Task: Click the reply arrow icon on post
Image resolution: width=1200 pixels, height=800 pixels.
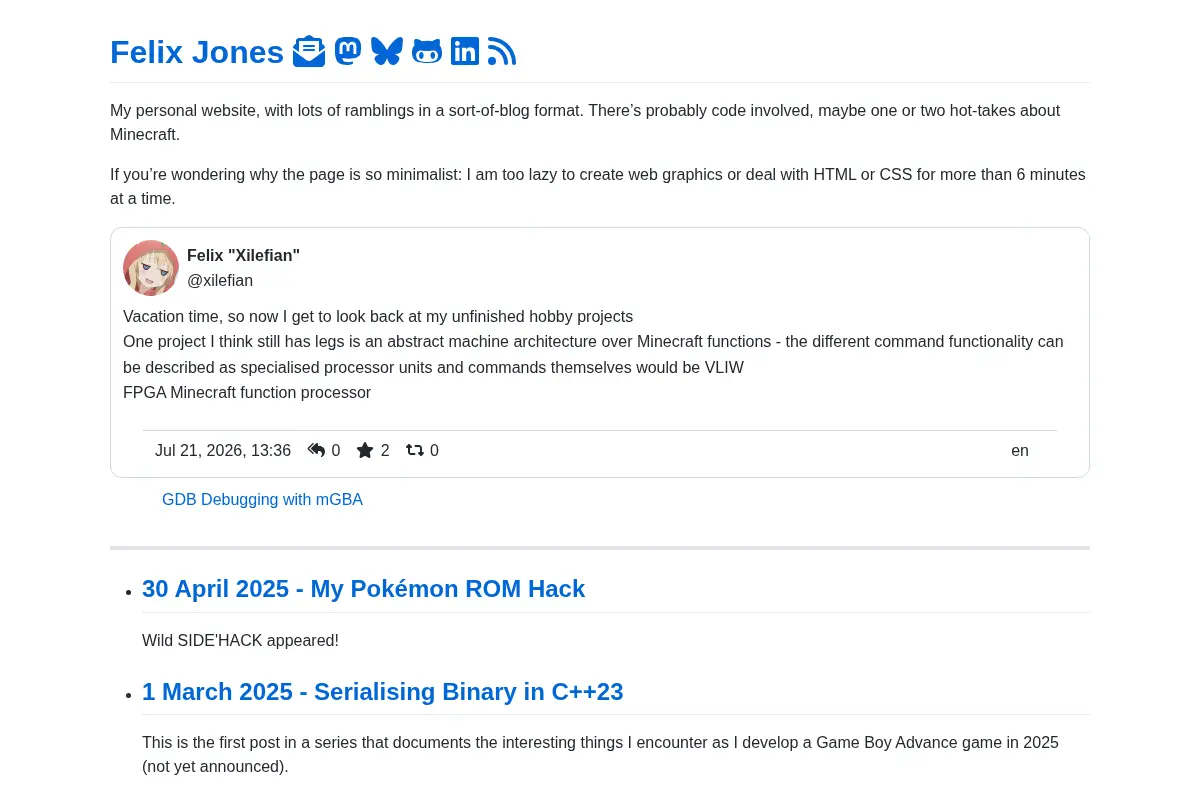Action: [x=316, y=450]
